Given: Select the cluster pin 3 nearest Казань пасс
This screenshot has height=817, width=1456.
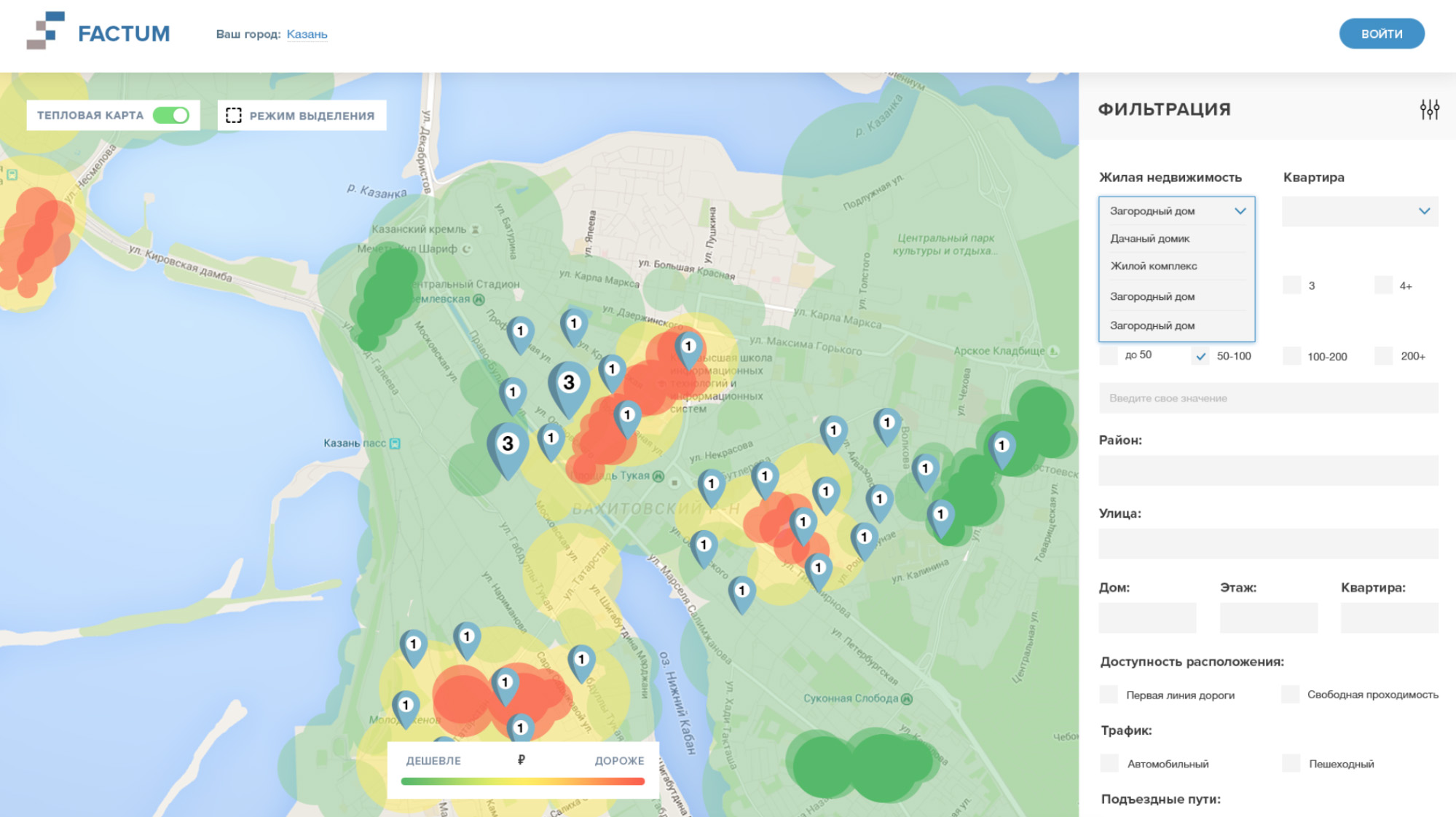Looking at the screenshot, I should click(x=508, y=449).
